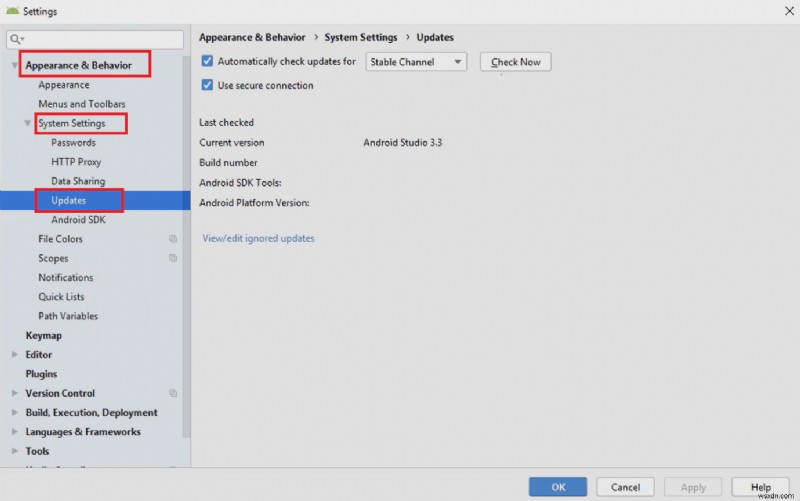Click the Last checked label
The image size is (800, 501).
227,122
